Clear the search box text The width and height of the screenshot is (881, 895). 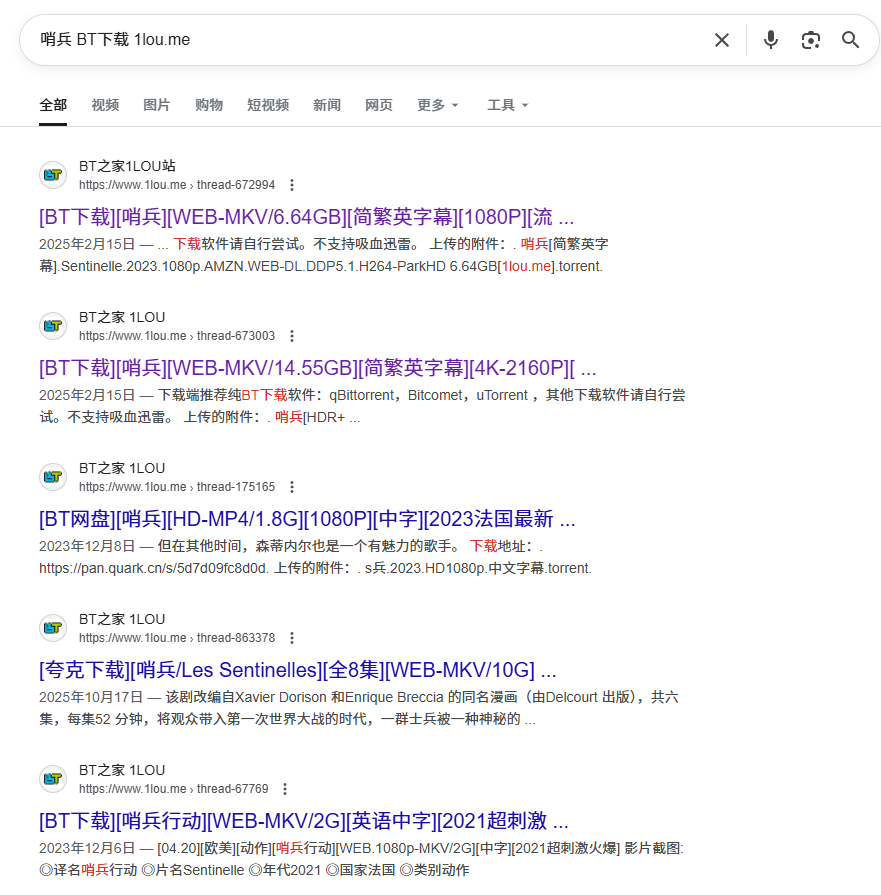click(722, 40)
